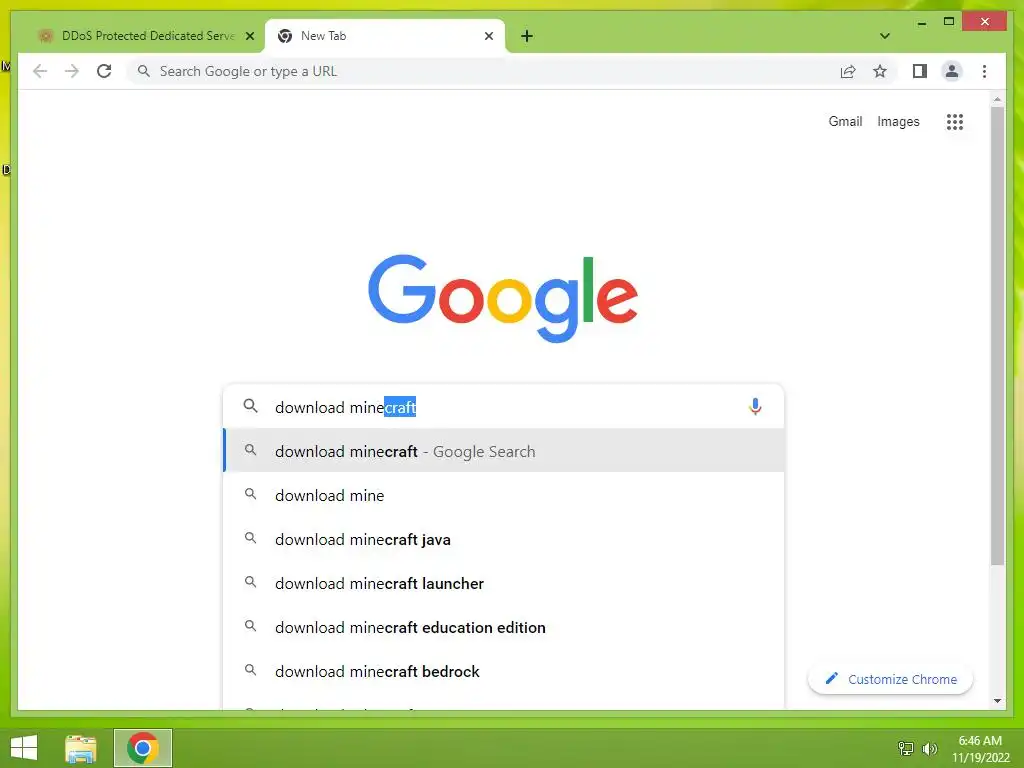The image size is (1024, 768).
Task: Close the DDoS Protected Dedicated Server tab
Action: (249, 36)
